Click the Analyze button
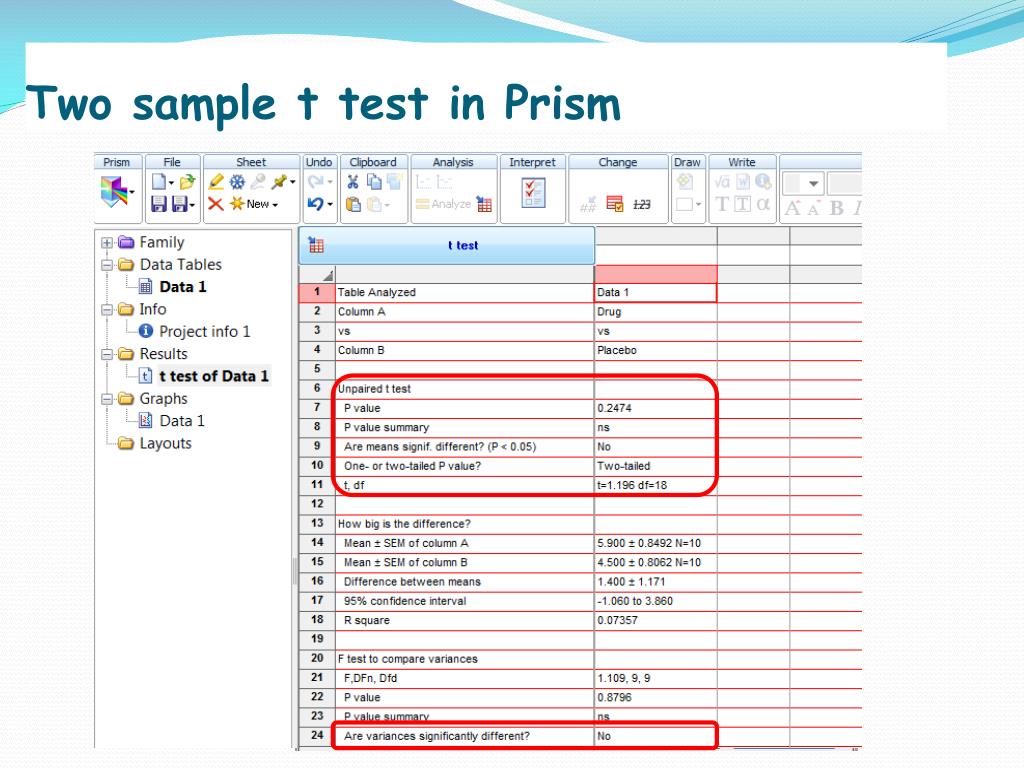Viewport: 1024px width, 768px height. click(x=443, y=204)
